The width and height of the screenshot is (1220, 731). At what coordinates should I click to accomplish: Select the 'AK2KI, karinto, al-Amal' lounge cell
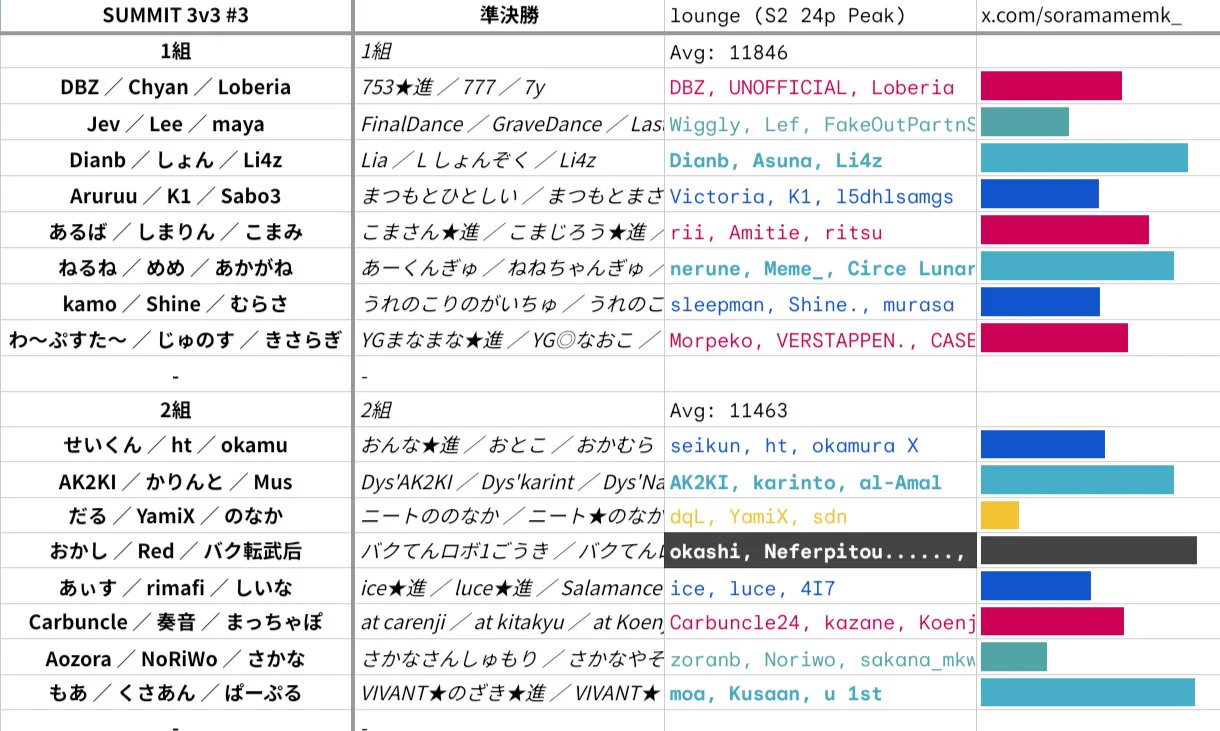[821, 482]
